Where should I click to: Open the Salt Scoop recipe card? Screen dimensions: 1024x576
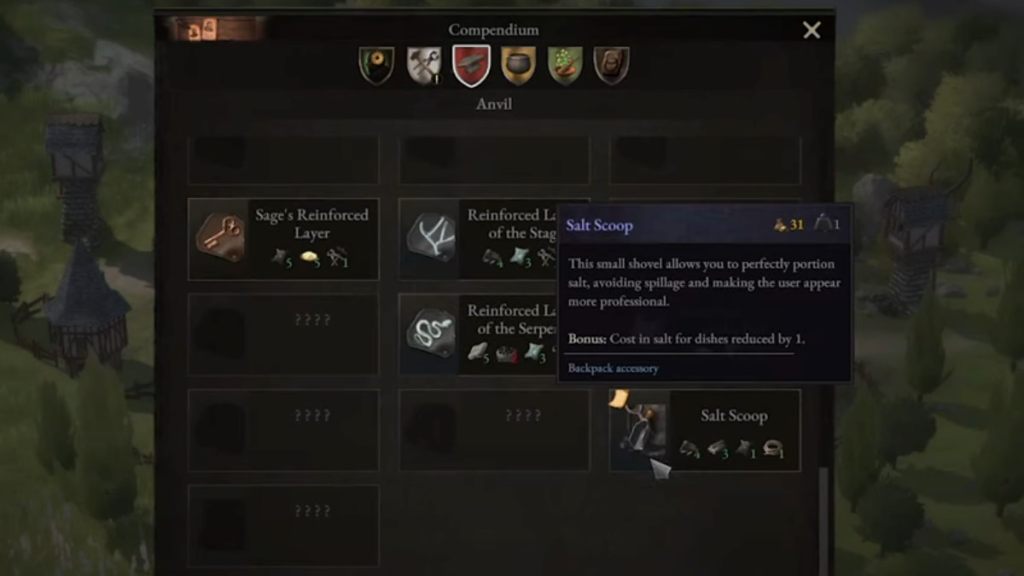coord(705,430)
